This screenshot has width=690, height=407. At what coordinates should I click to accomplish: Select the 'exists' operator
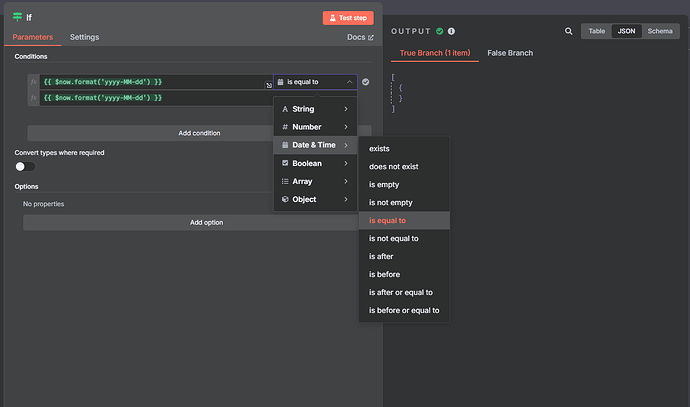coord(404,149)
